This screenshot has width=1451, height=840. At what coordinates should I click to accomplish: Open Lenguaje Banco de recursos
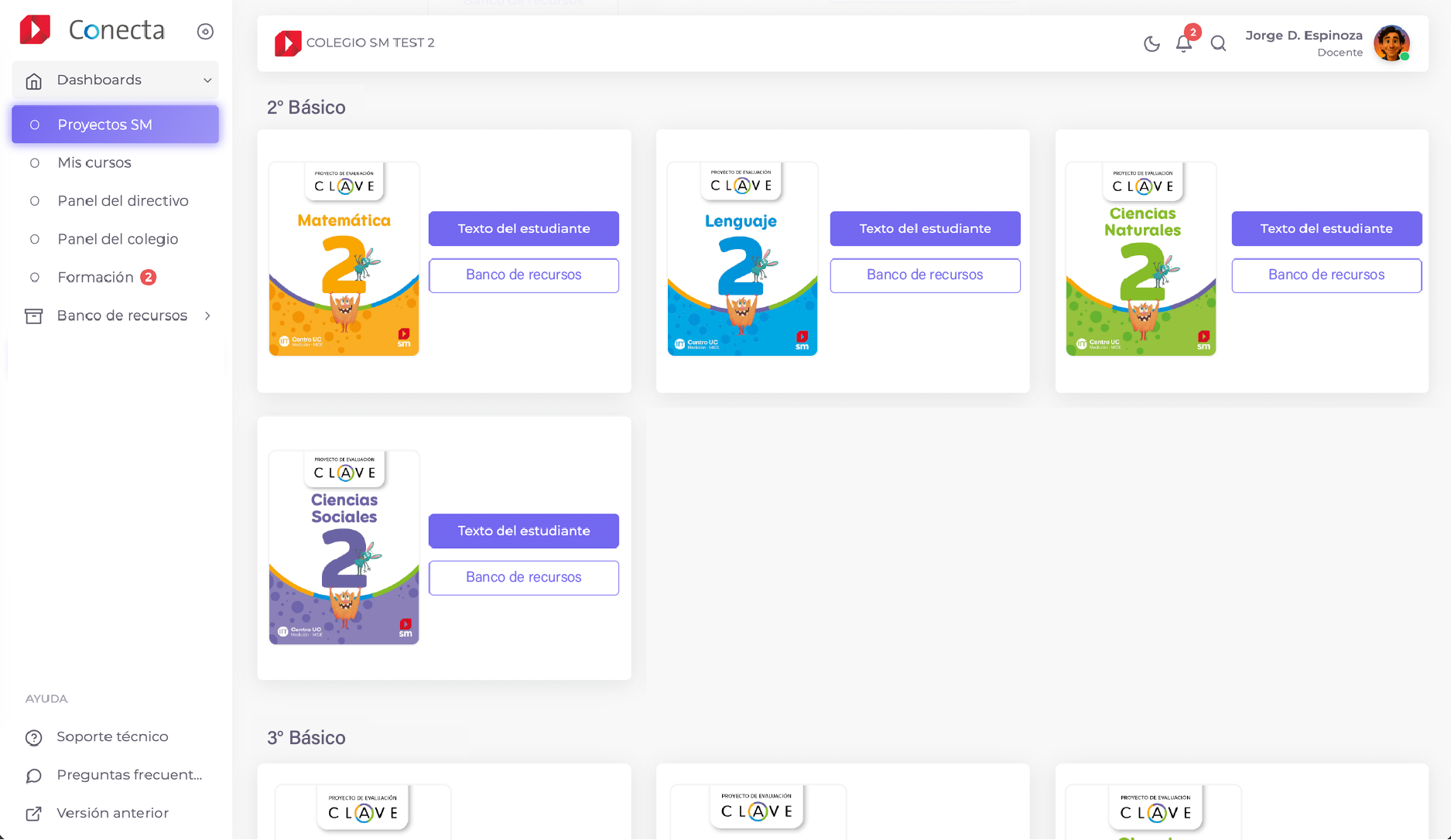pyautogui.click(x=925, y=275)
